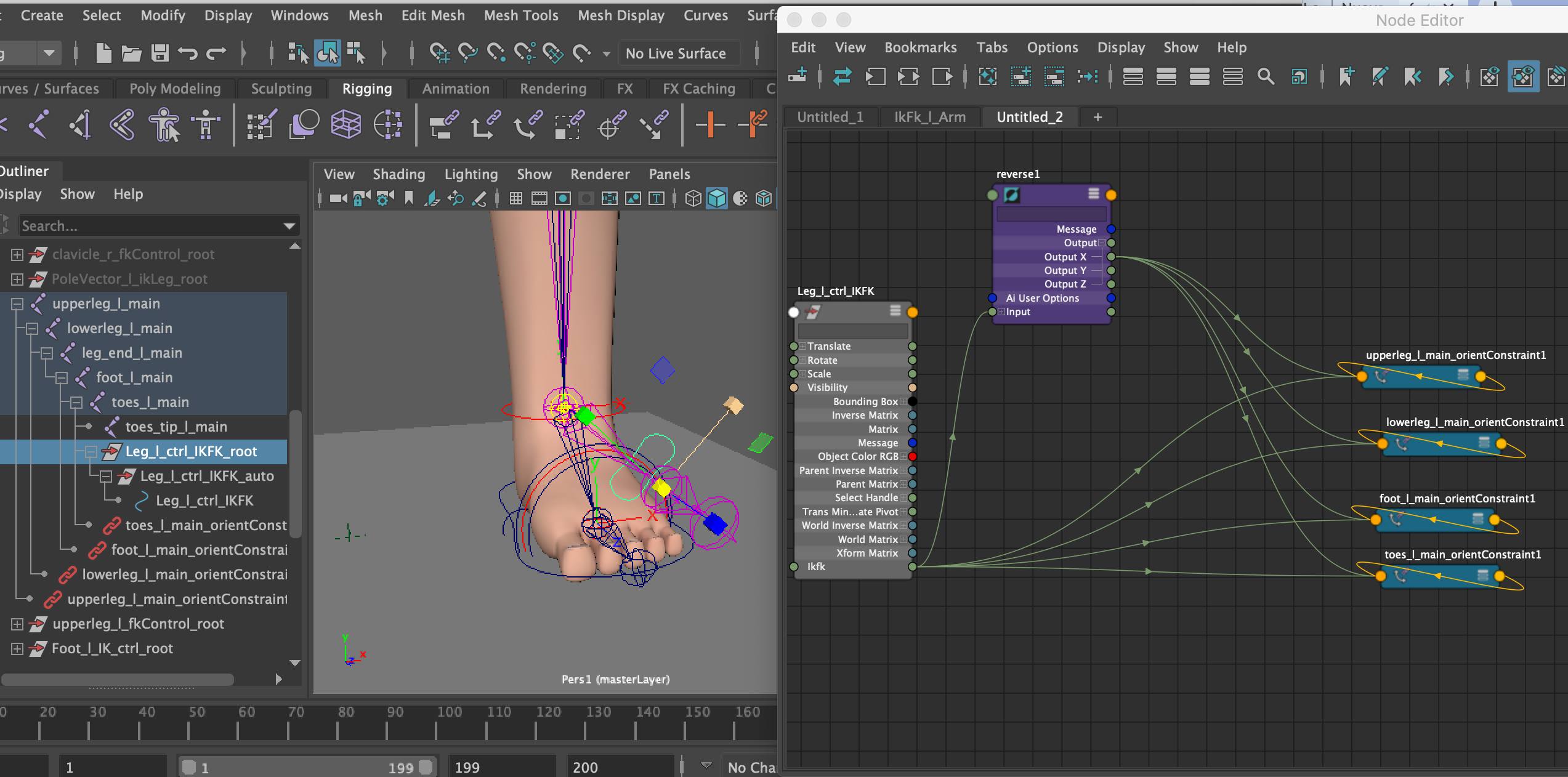Select the Quick Rig human figure icon

coord(164,124)
